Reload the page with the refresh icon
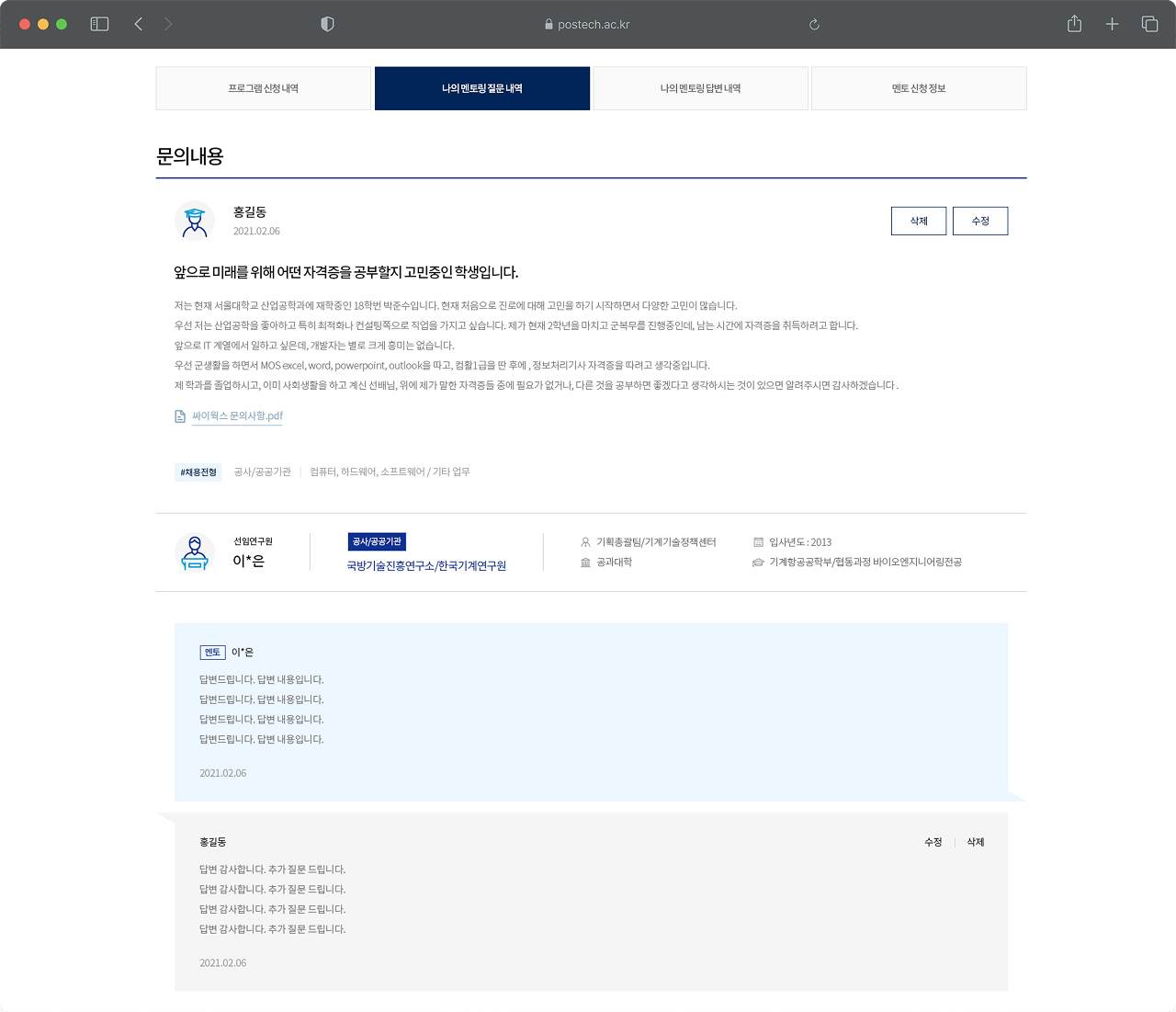Screen dimensions: 1176x1012 (814, 24)
